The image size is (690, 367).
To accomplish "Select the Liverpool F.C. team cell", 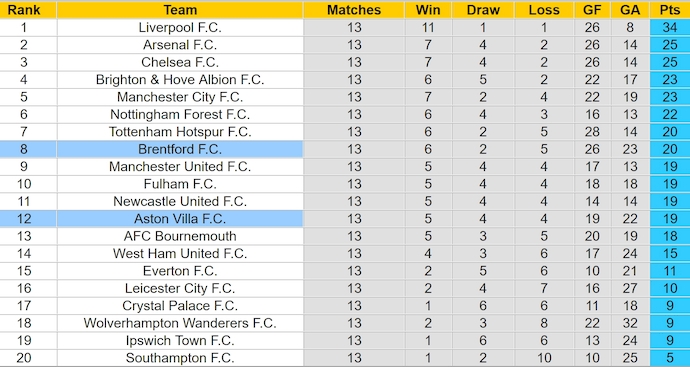I will point(180,27).
